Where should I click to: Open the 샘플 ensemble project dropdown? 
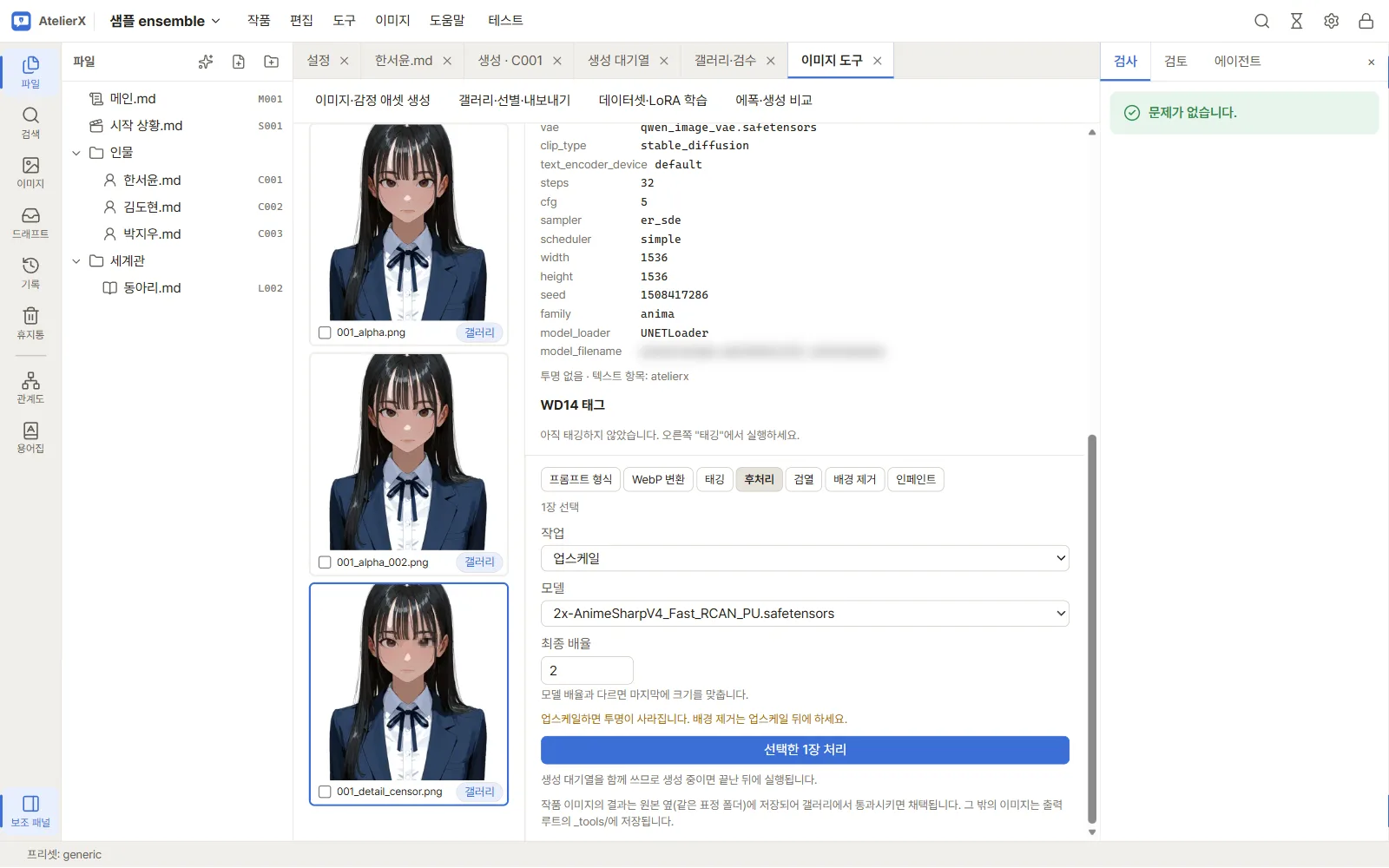pyautogui.click(x=165, y=21)
